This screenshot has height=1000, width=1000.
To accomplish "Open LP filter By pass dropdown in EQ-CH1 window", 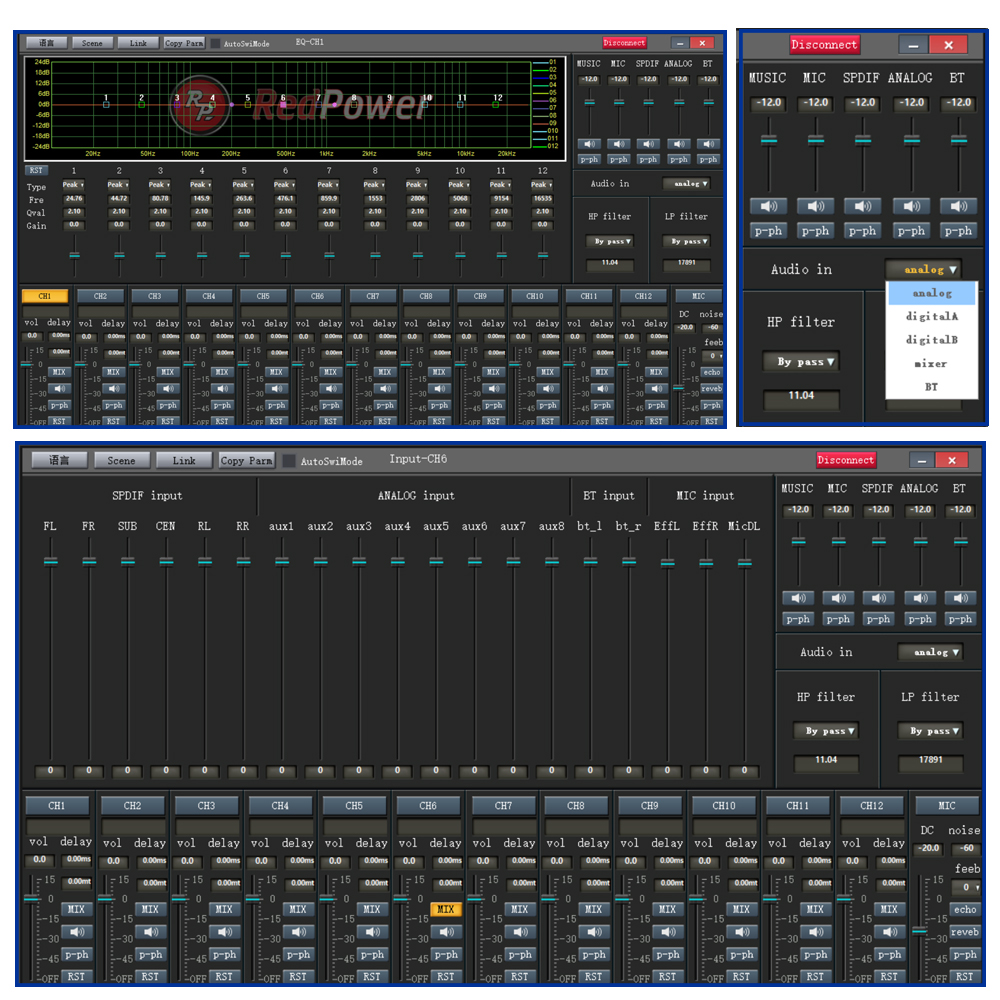I will 686,241.
